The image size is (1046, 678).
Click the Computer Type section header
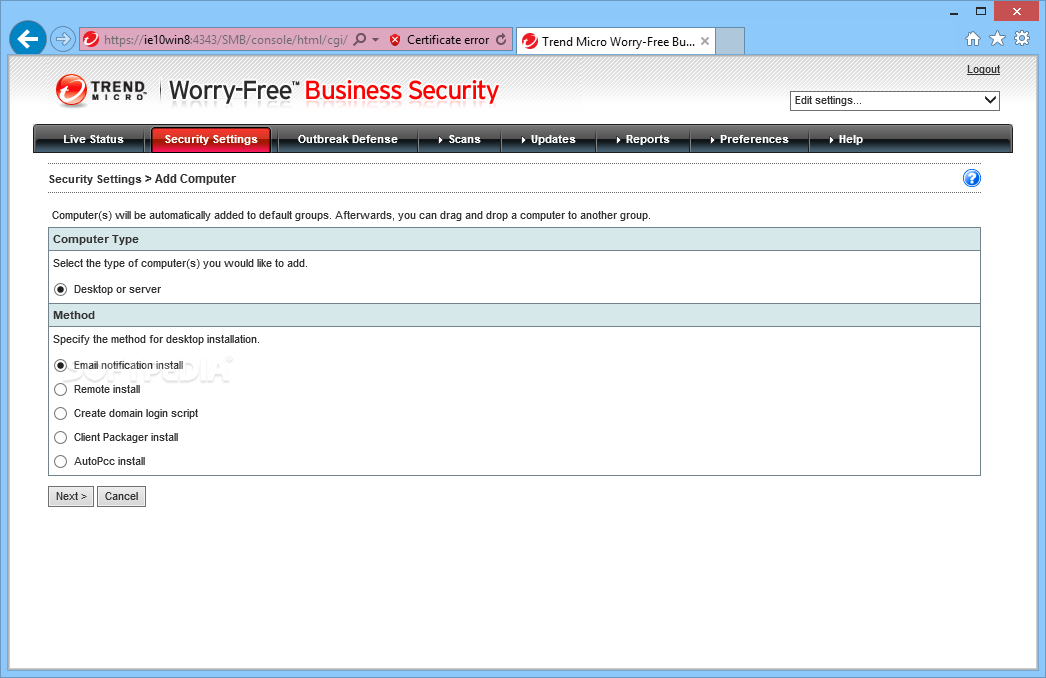[x=514, y=240]
